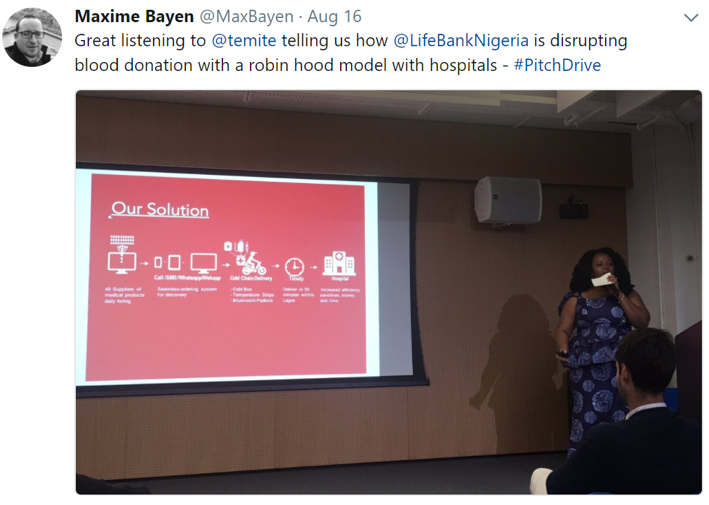The height and width of the screenshot is (505, 709).
Task: Click the hospital building icon on slide
Action: click(339, 264)
